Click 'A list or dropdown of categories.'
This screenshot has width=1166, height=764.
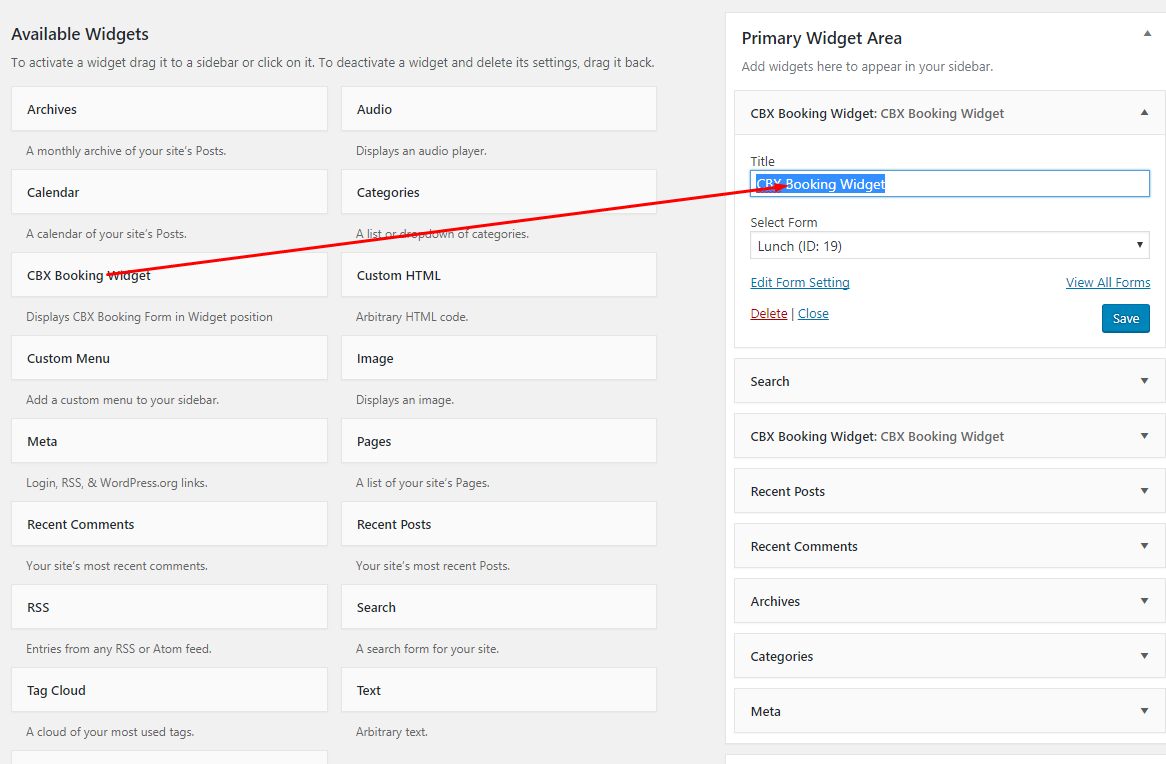(x=442, y=234)
